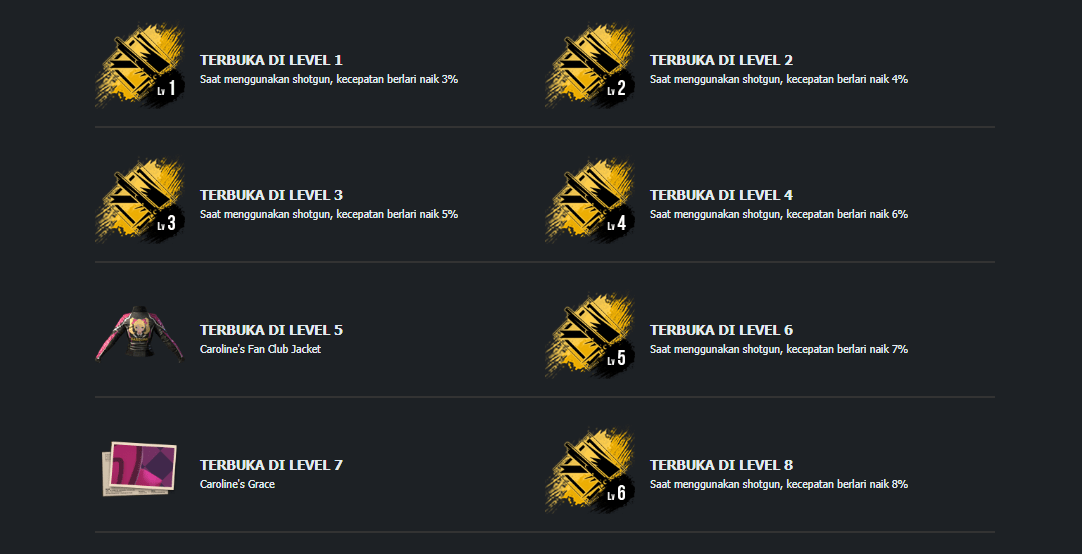The width and height of the screenshot is (1082, 554).
Task: Click the heading TERBUKA DI LEVEL 1
Action: (271, 60)
